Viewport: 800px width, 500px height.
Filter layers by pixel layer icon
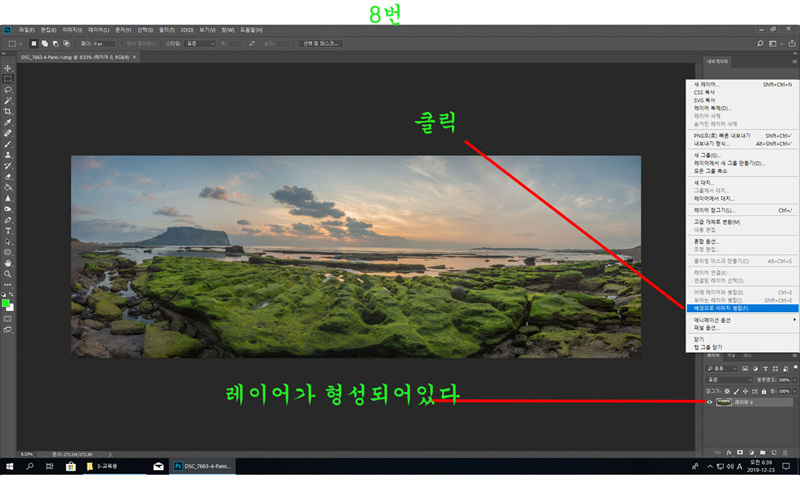745,368
